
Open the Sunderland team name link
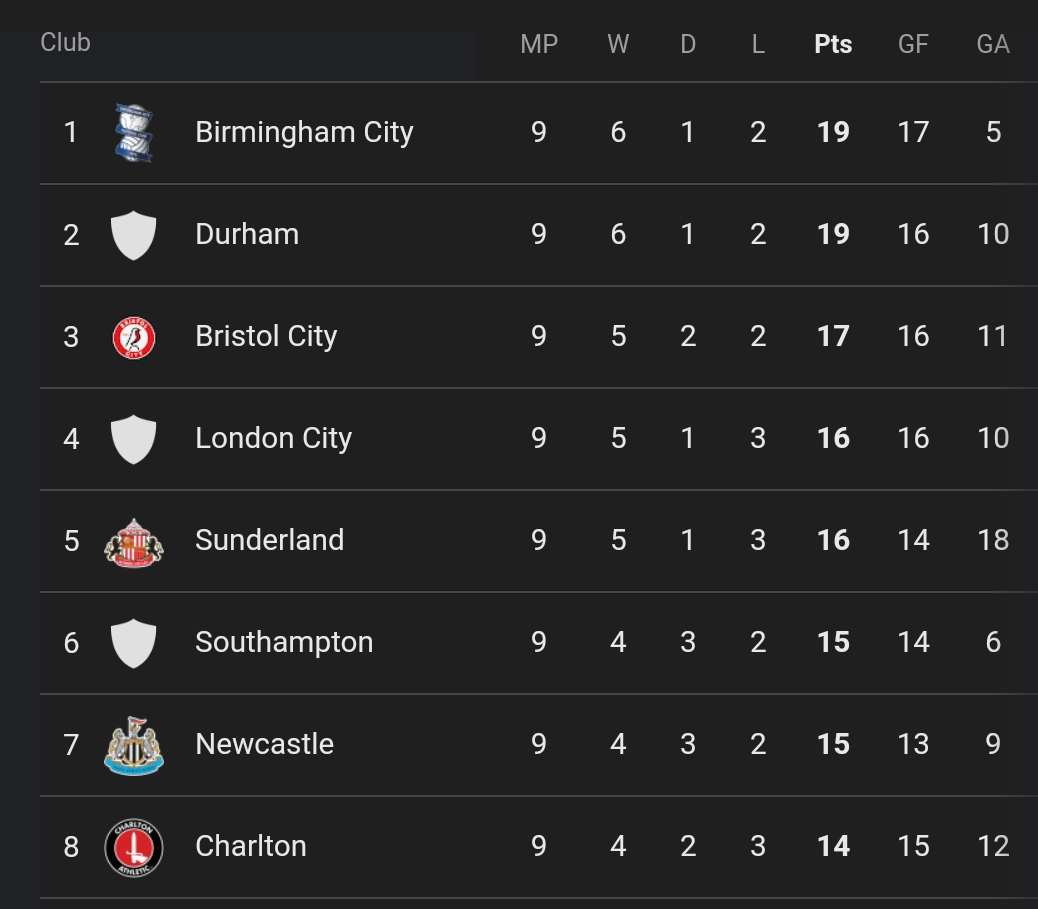click(x=269, y=540)
